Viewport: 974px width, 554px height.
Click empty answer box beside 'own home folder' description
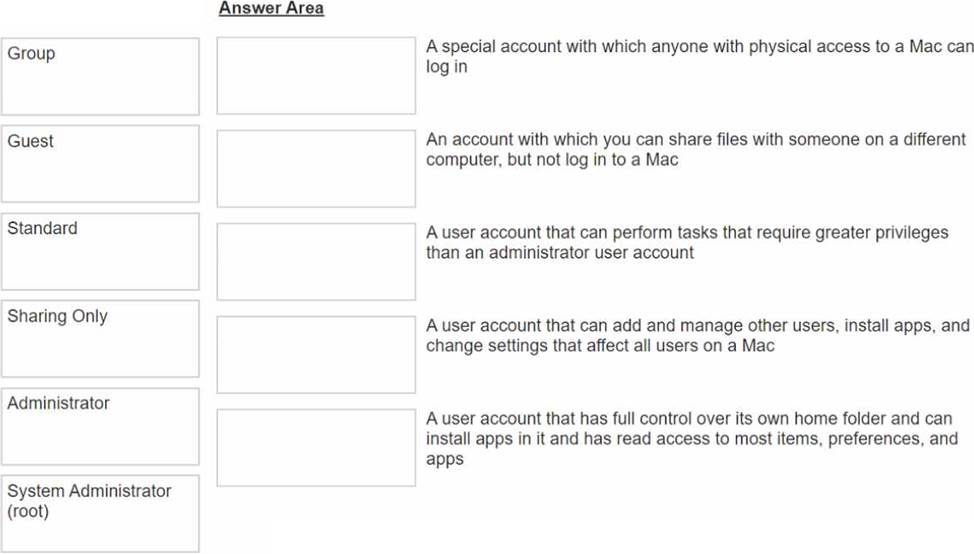pos(316,447)
